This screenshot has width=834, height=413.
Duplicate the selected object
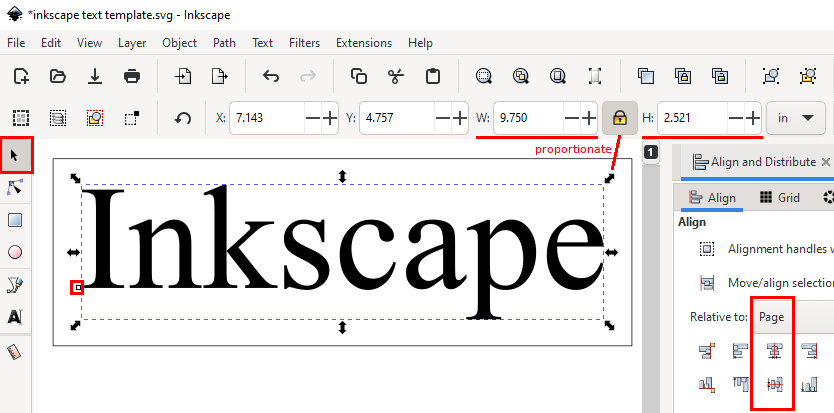646,76
